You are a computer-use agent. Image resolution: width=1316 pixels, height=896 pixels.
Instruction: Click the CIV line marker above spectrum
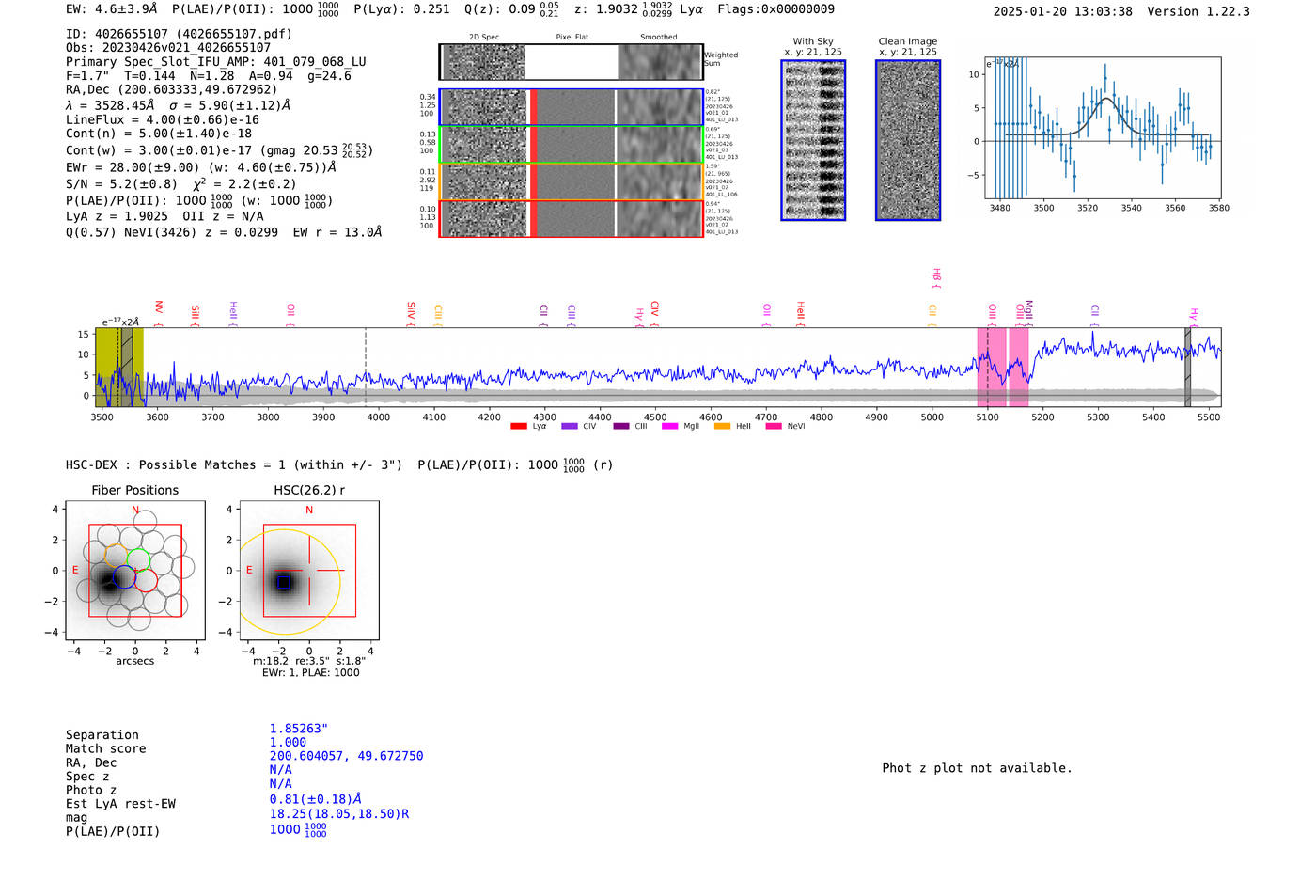tap(655, 313)
